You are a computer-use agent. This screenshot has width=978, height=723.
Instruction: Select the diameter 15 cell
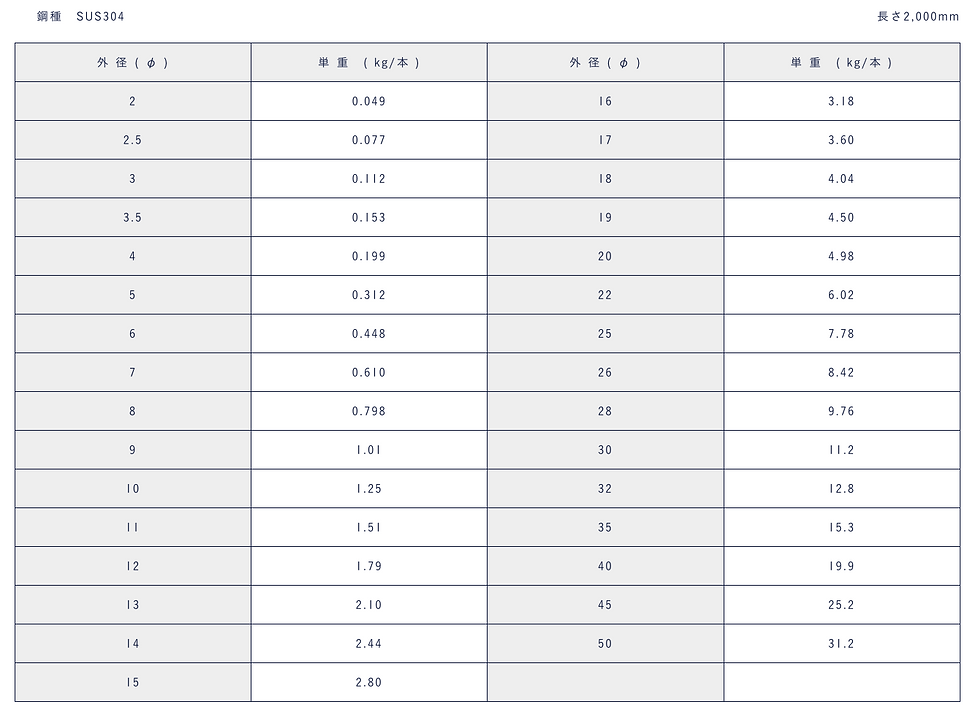pos(132,683)
